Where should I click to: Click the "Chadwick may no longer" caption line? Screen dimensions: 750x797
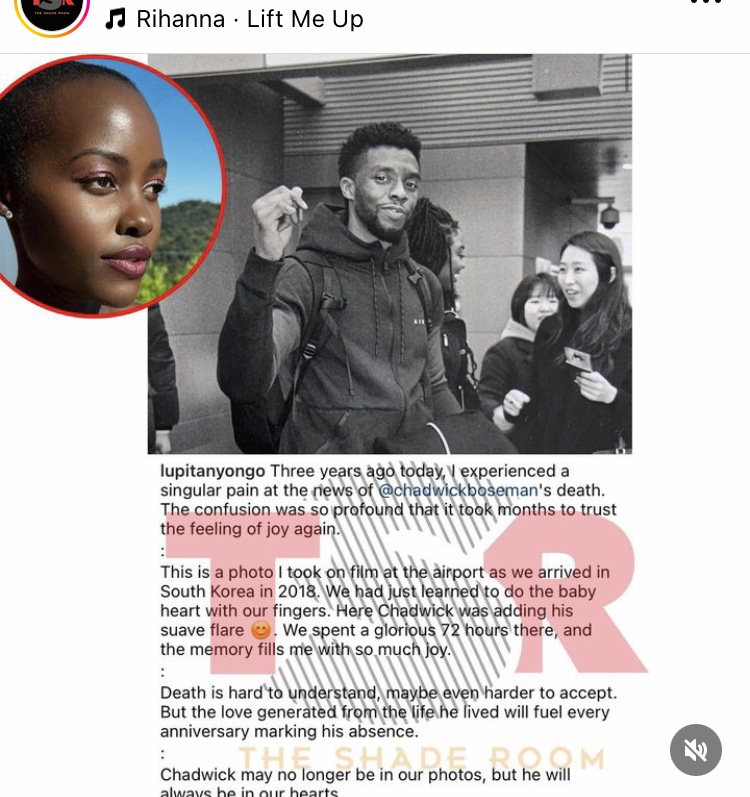point(365,775)
